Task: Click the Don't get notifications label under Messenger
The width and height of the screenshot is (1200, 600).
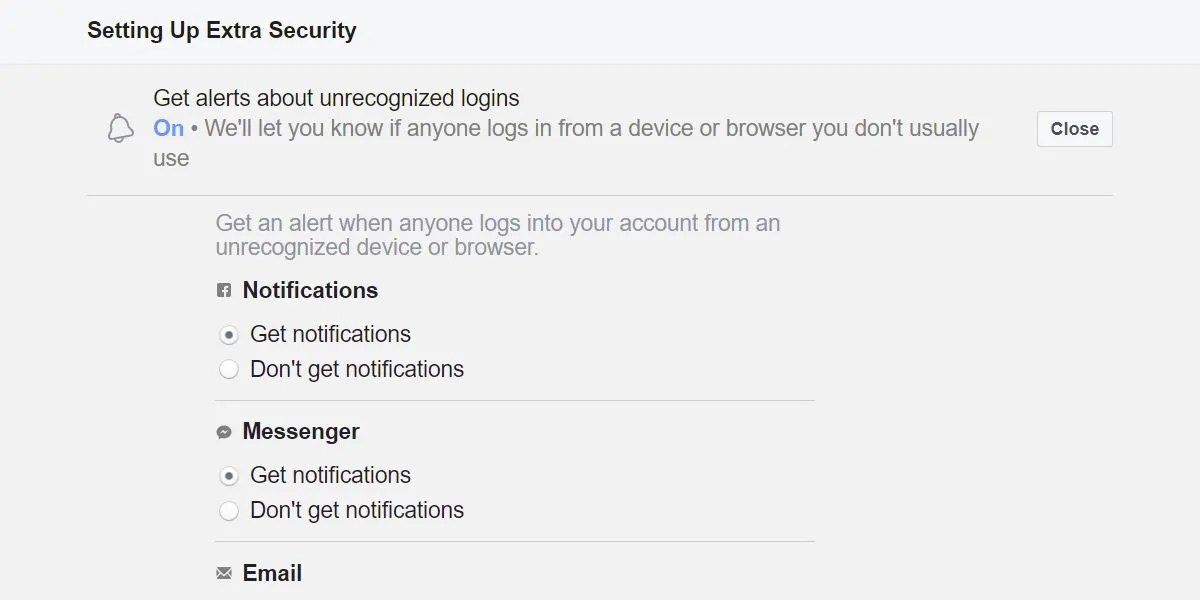Action: (x=356, y=510)
